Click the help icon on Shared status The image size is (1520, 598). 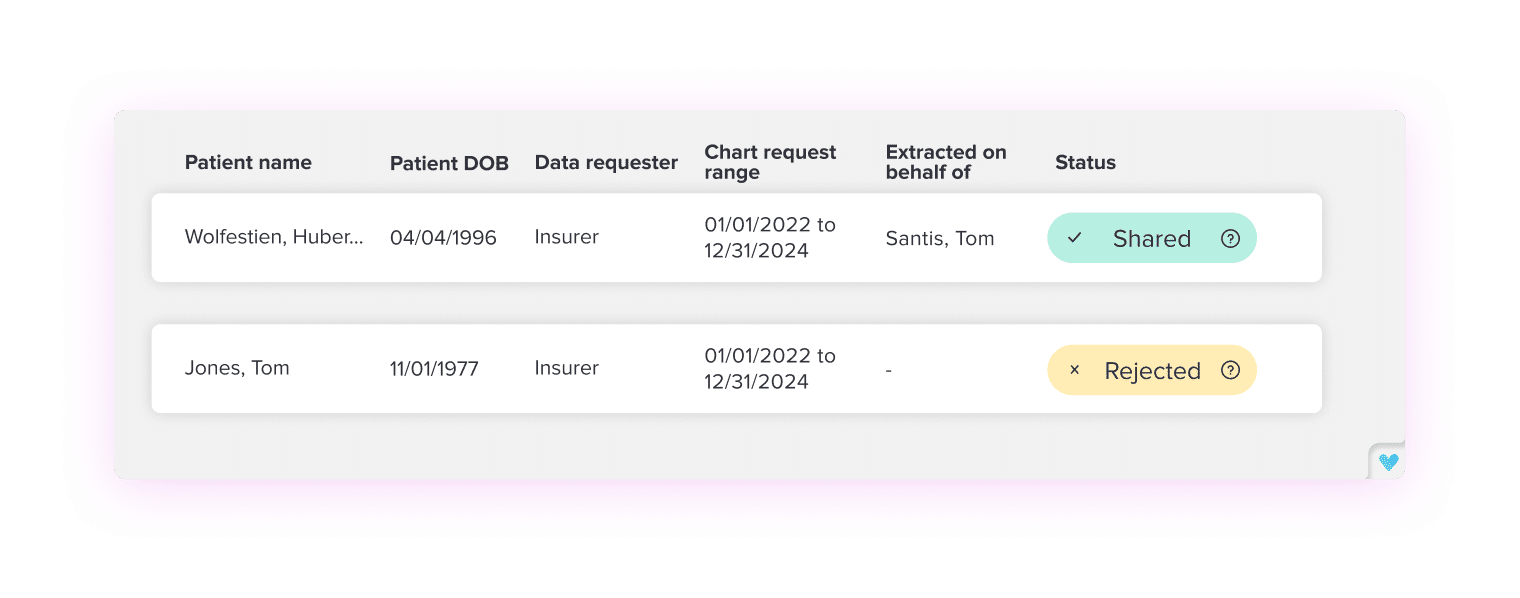(x=1231, y=238)
